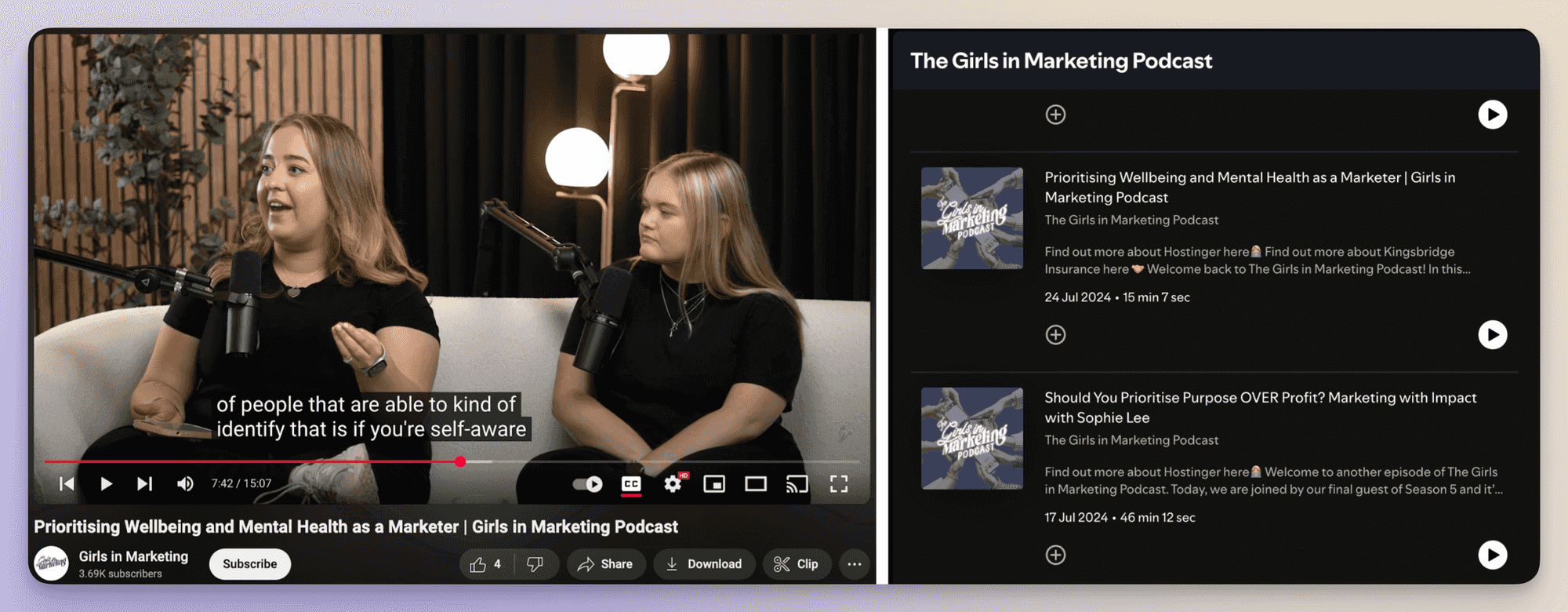
Task: Toggle the autoplay switch
Action: tap(587, 484)
